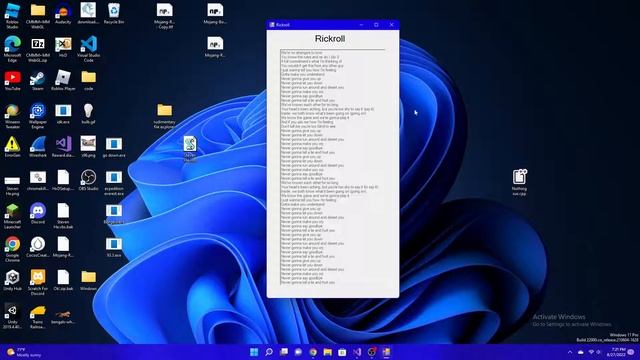The width and height of the screenshot is (640, 360).
Task: Open Chrome from the taskbar
Action: pyautogui.click(x=313, y=352)
